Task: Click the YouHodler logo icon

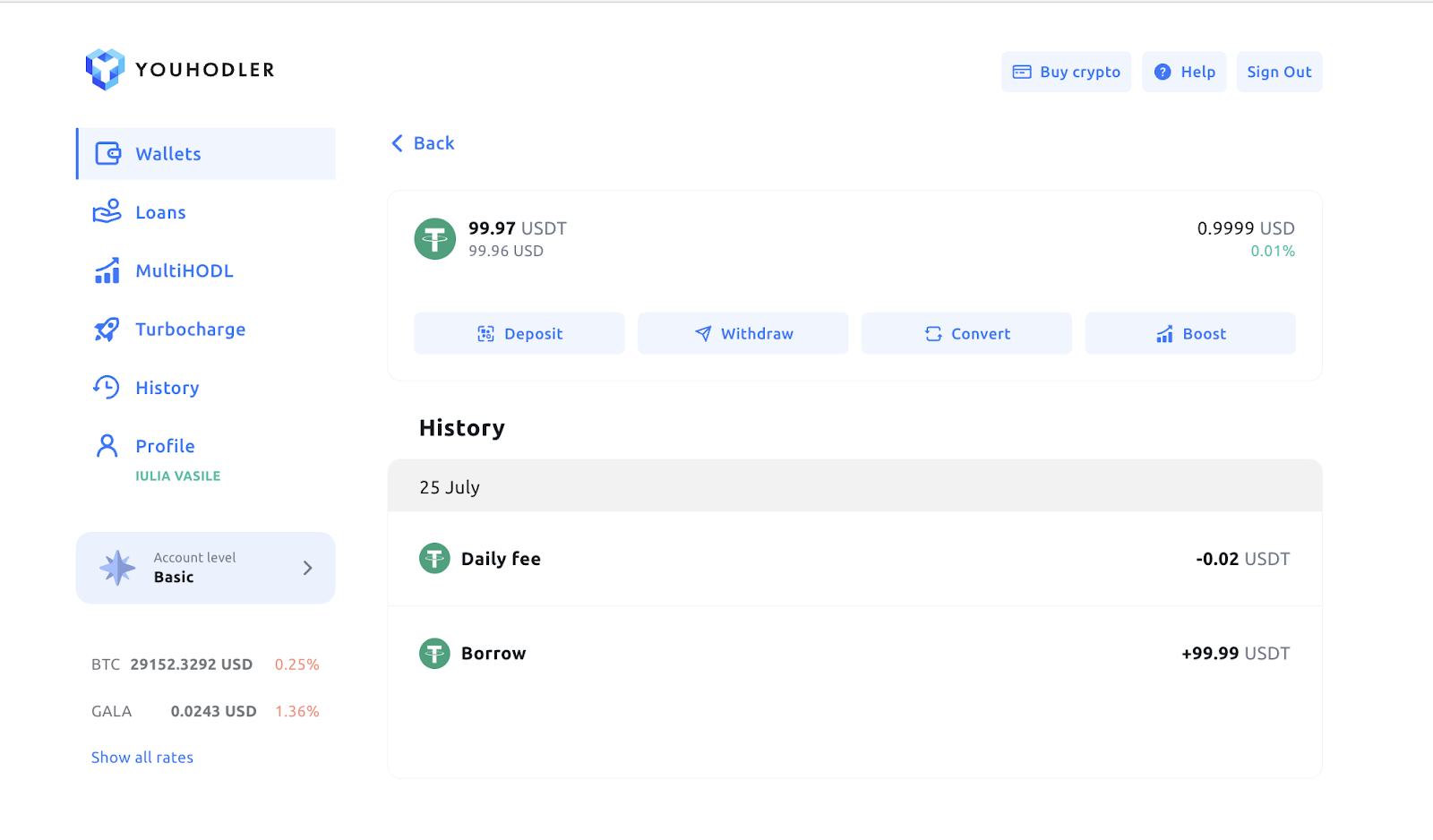Action: click(105, 70)
